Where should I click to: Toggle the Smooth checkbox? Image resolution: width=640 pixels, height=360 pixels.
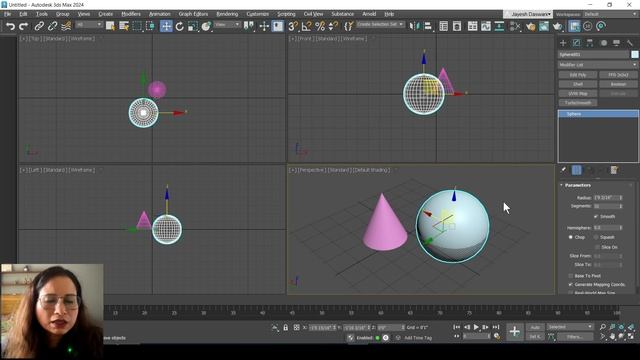[596, 216]
